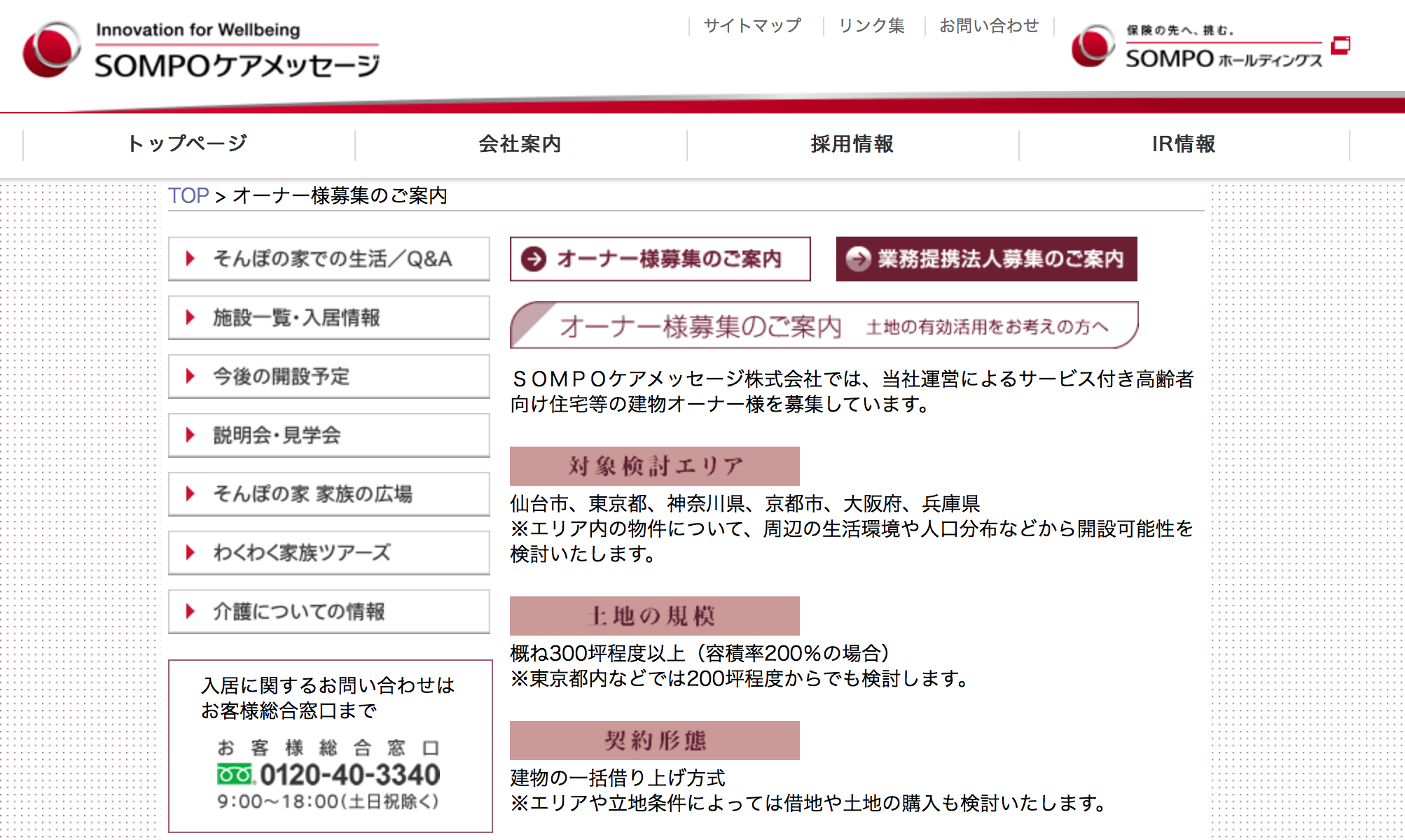Go to 採用情報 in the navigation bar
Viewport: 1405px width, 840px height.
[x=852, y=144]
